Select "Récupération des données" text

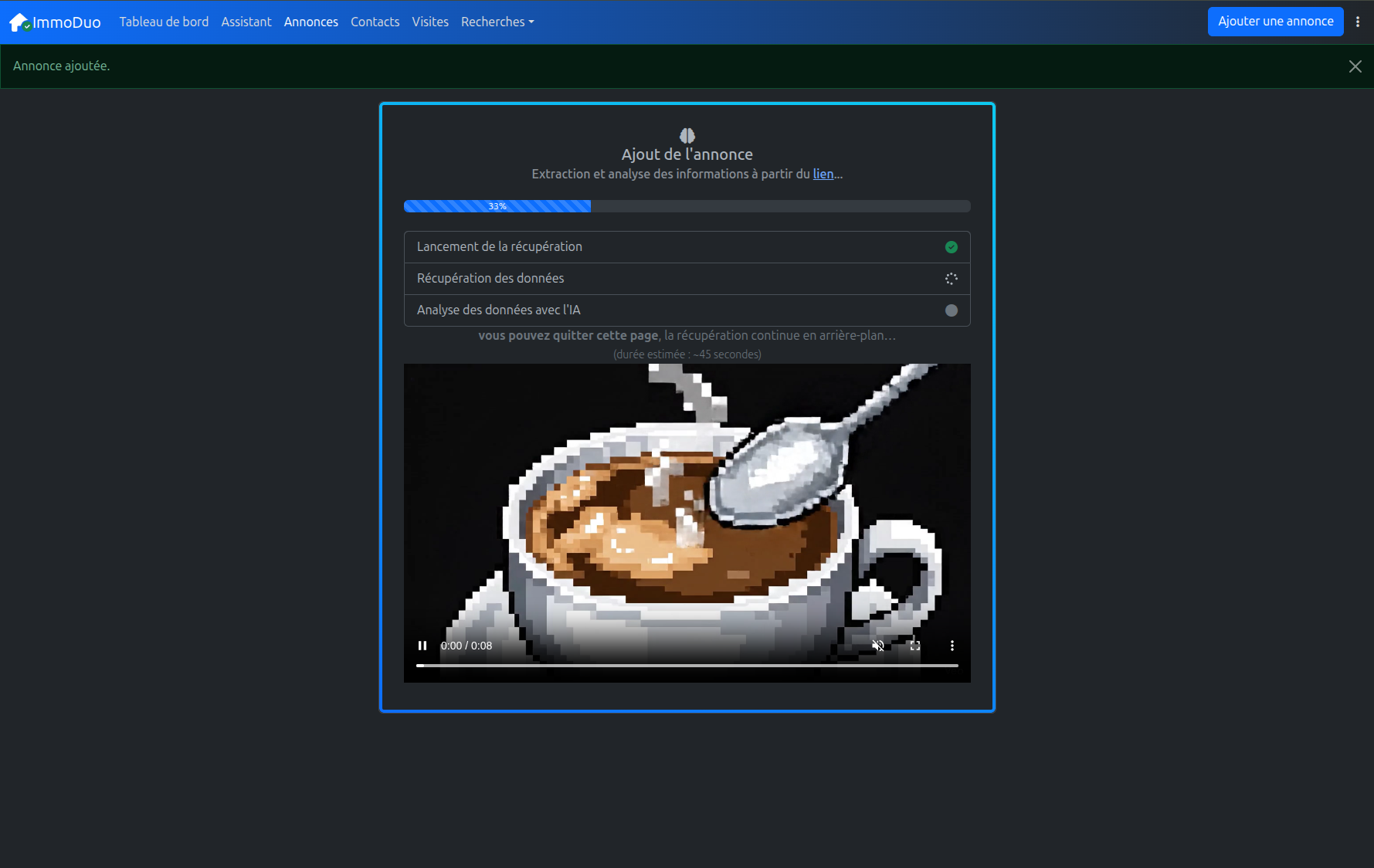click(490, 278)
